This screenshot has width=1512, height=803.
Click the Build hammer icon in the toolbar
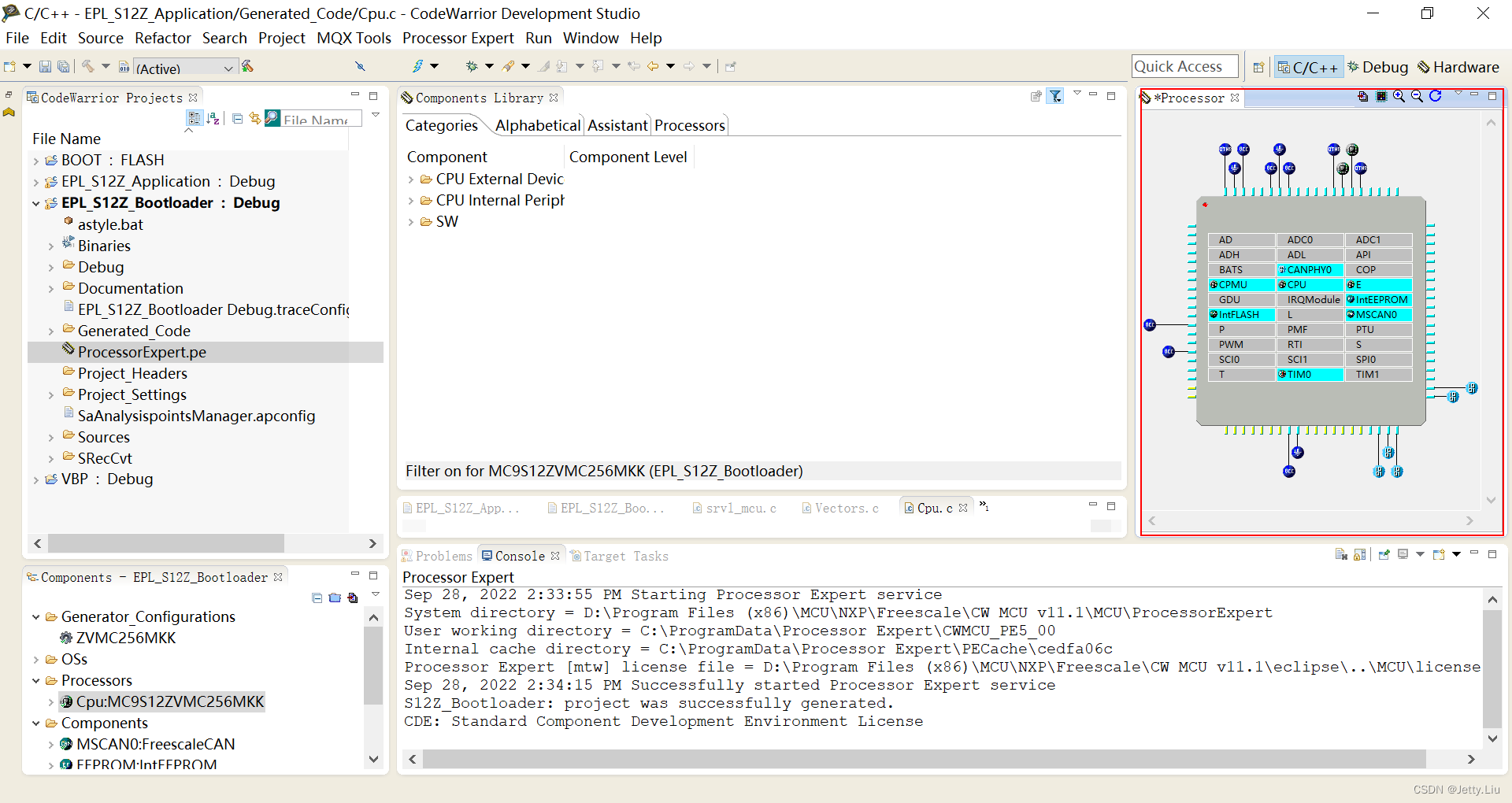click(x=87, y=66)
